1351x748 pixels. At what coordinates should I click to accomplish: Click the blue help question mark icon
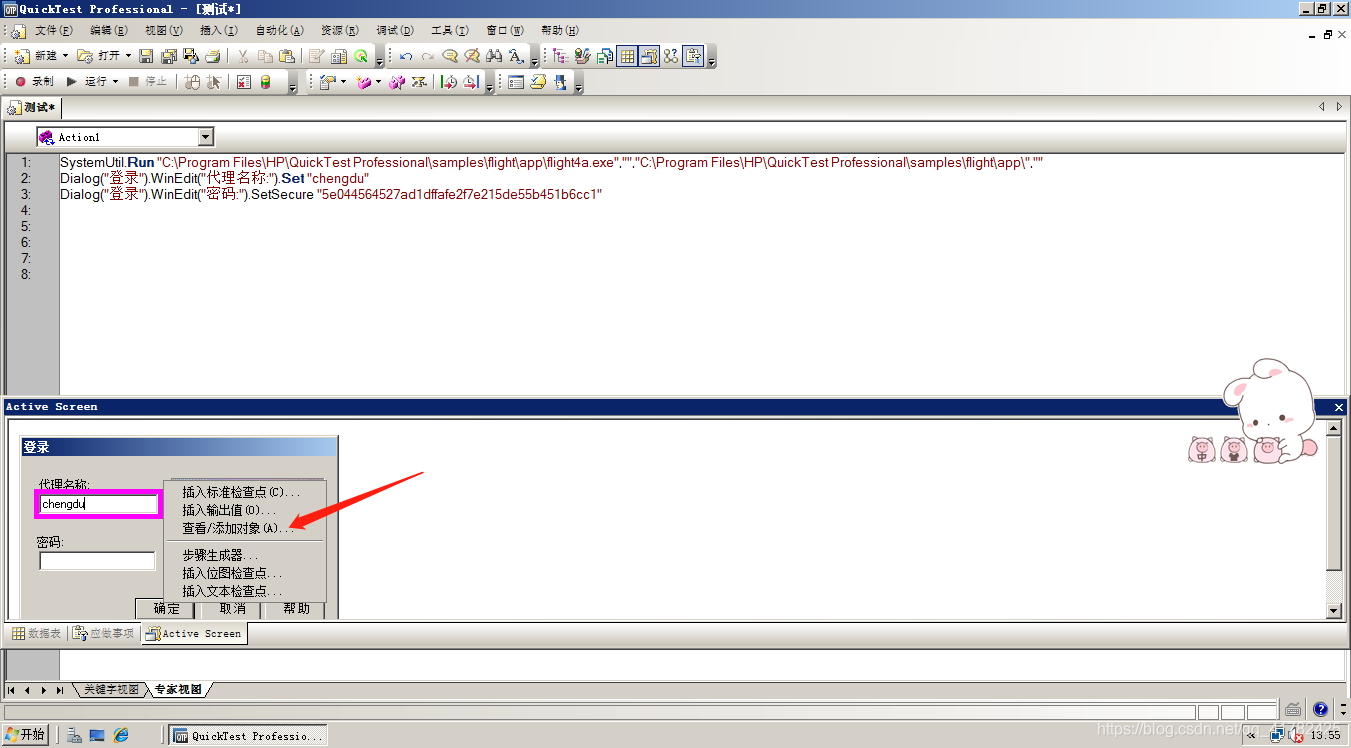point(1320,709)
